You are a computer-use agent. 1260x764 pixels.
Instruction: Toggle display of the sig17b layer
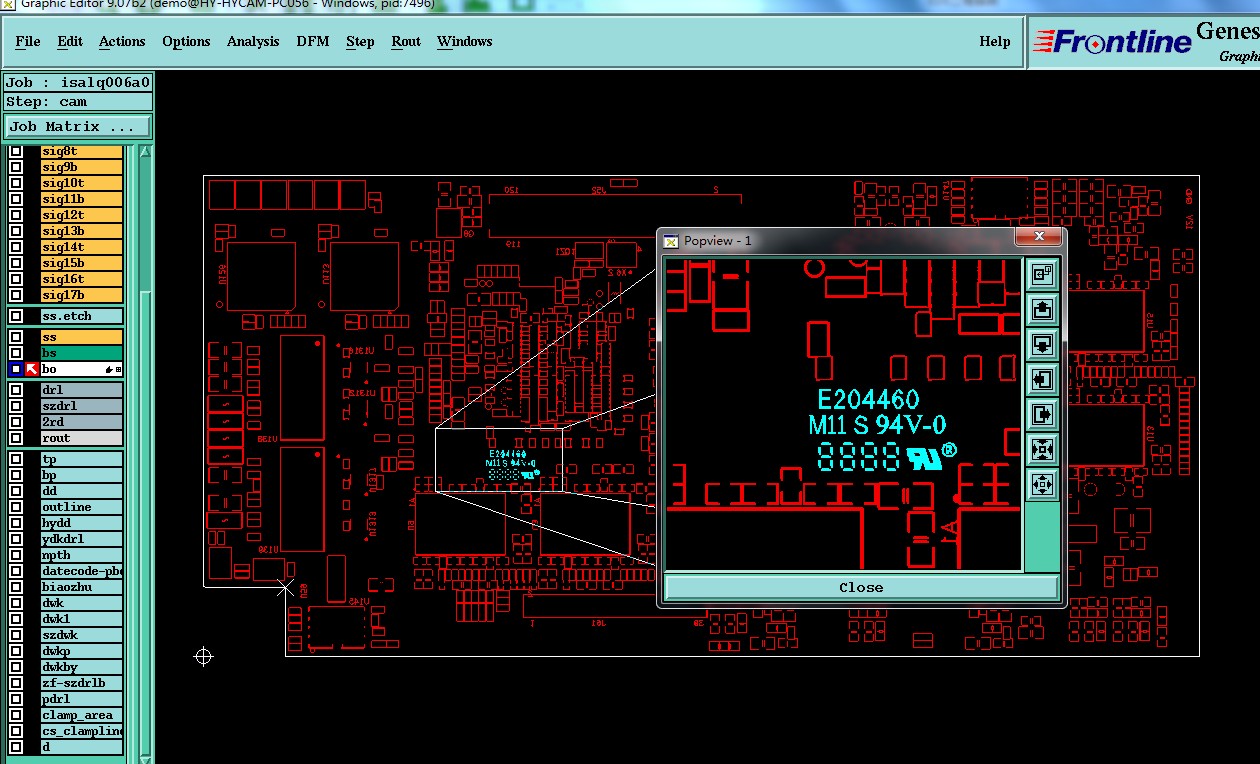pos(16,295)
